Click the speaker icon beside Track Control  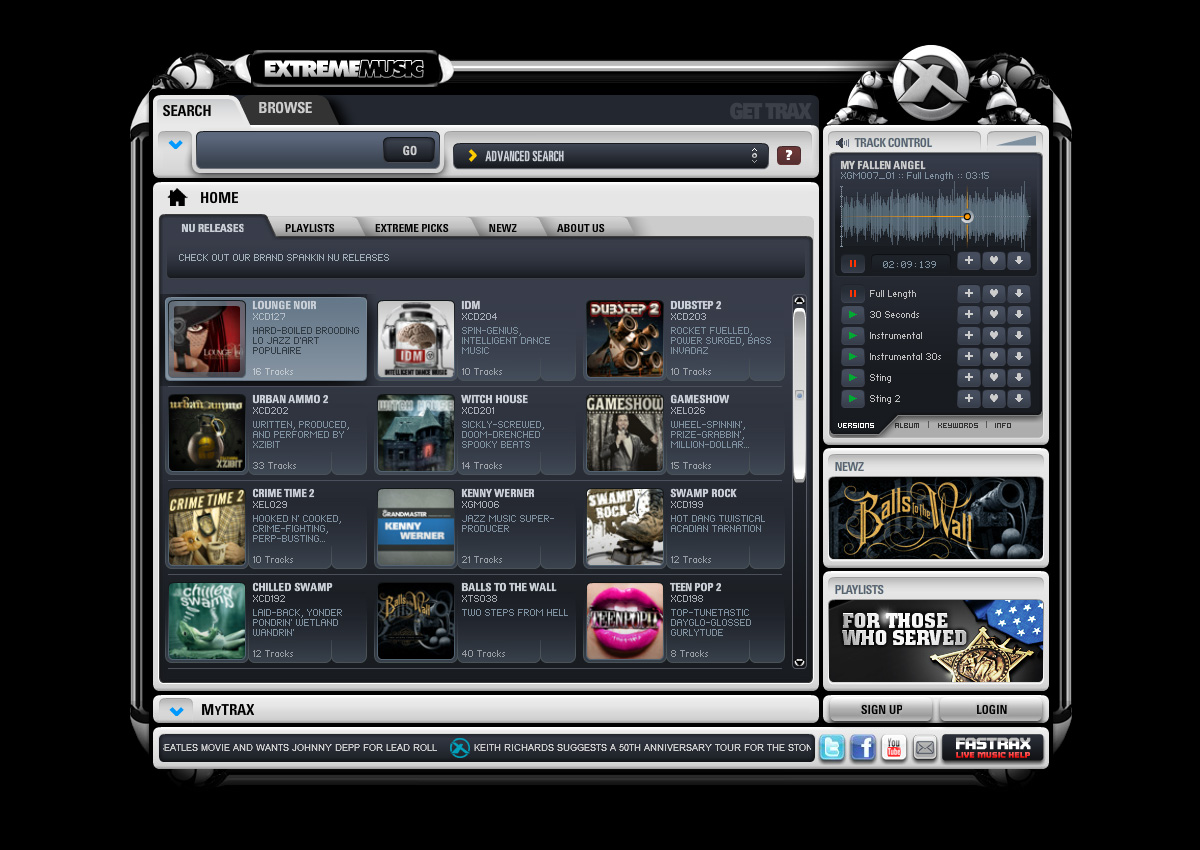coord(842,143)
